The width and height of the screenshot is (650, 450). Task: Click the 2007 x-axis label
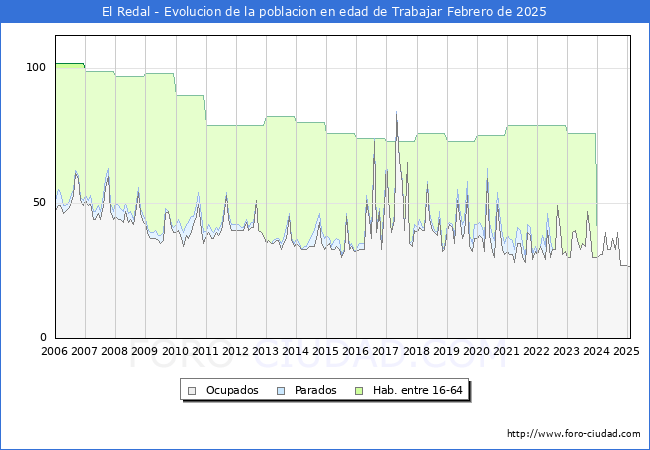[84, 351]
